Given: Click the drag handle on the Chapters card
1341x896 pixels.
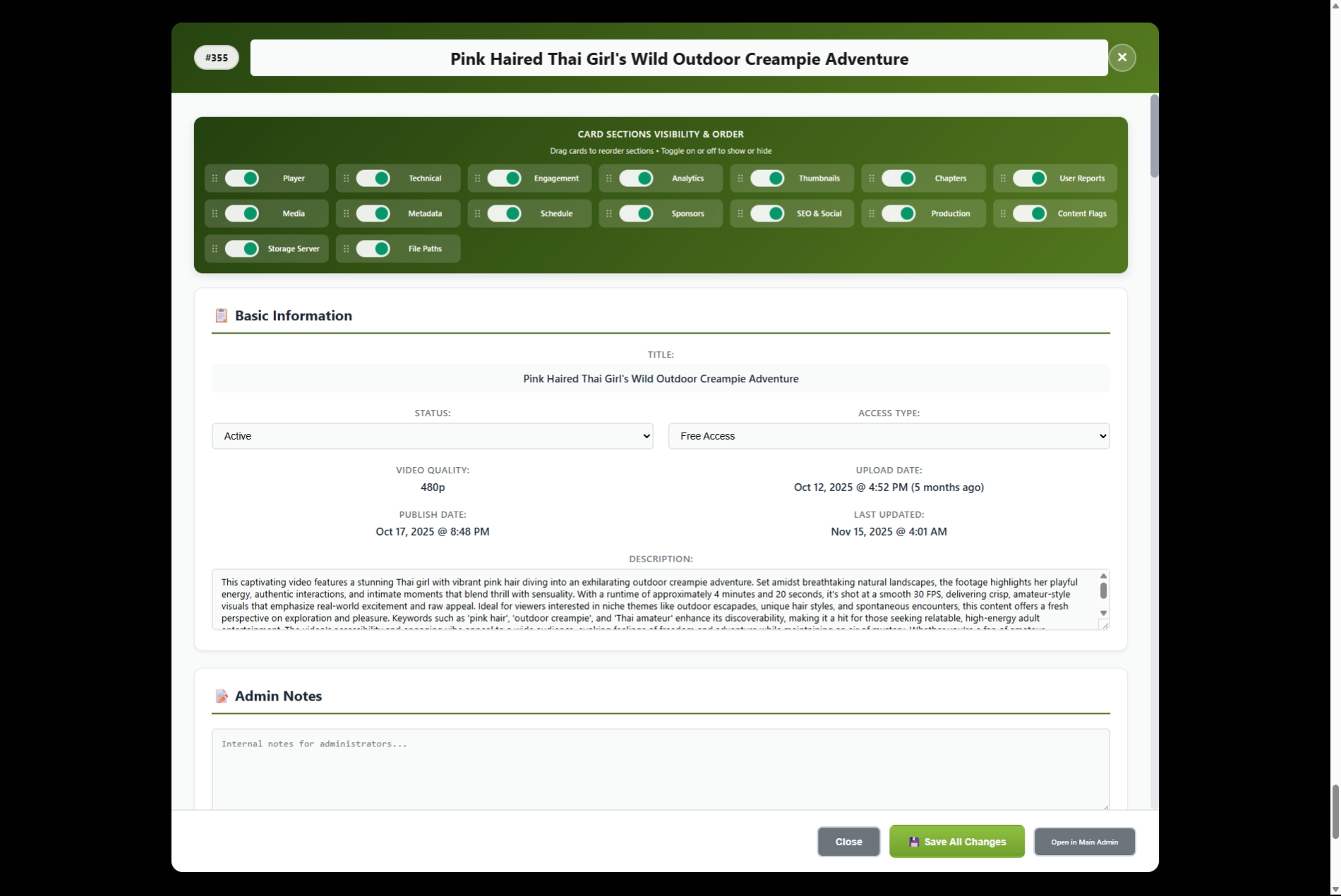Looking at the screenshot, I should [871, 178].
